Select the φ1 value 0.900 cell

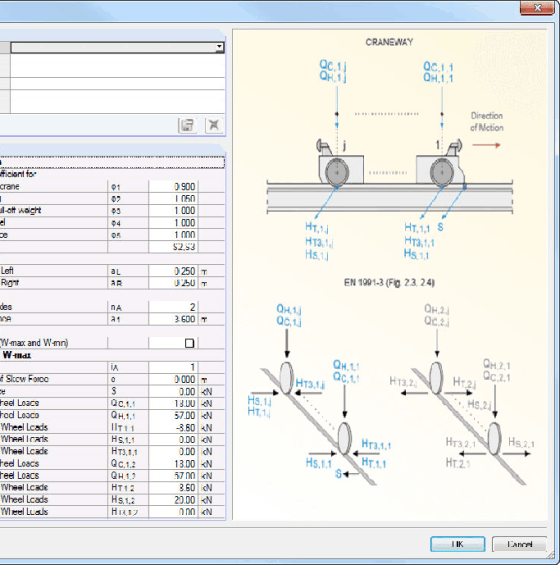(173, 187)
